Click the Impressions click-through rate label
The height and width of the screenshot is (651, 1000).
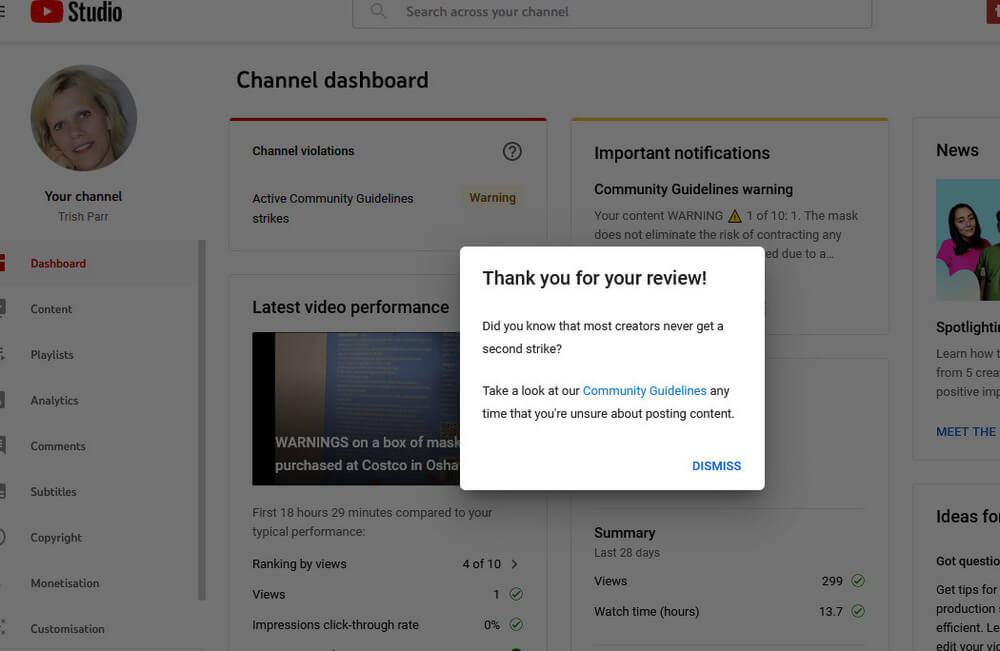coord(335,625)
